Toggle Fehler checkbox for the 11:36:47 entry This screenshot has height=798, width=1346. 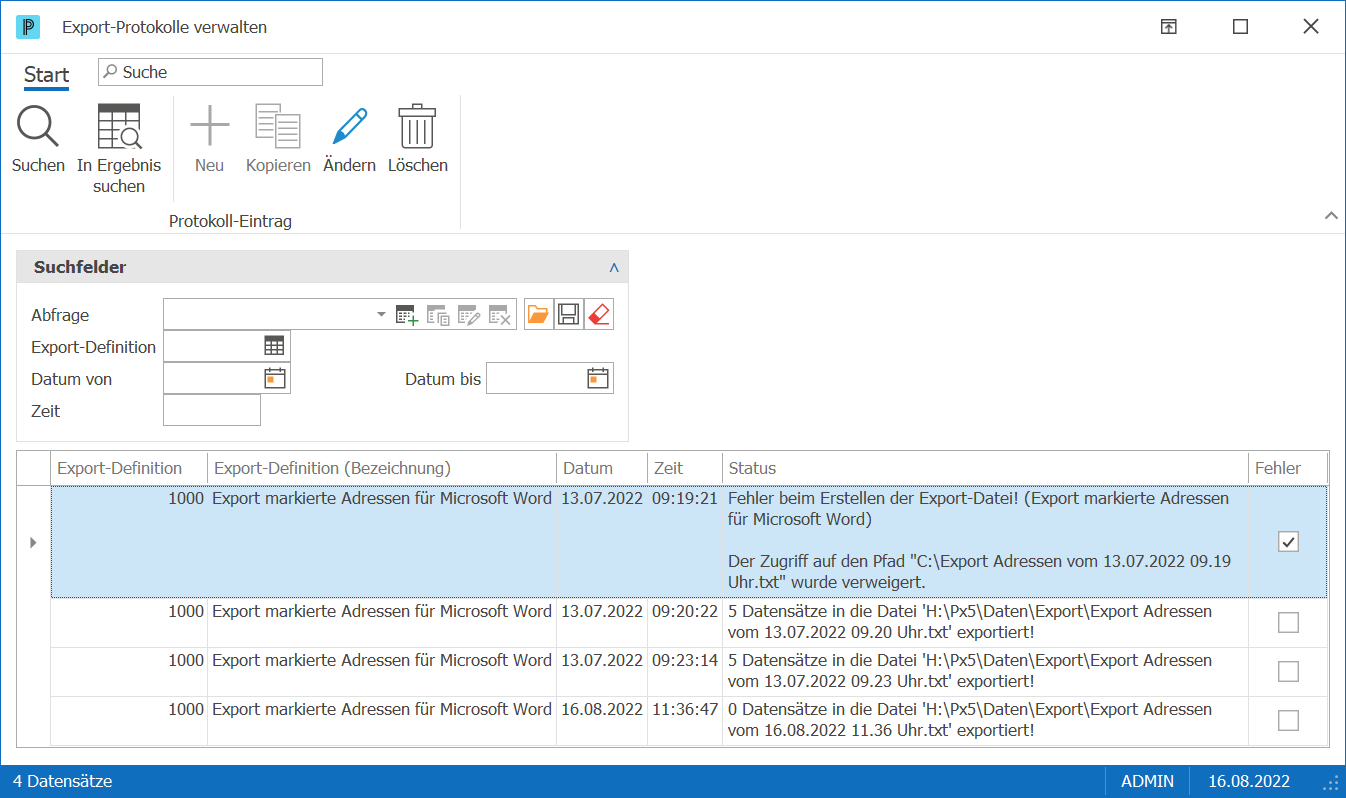[1288, 720]
